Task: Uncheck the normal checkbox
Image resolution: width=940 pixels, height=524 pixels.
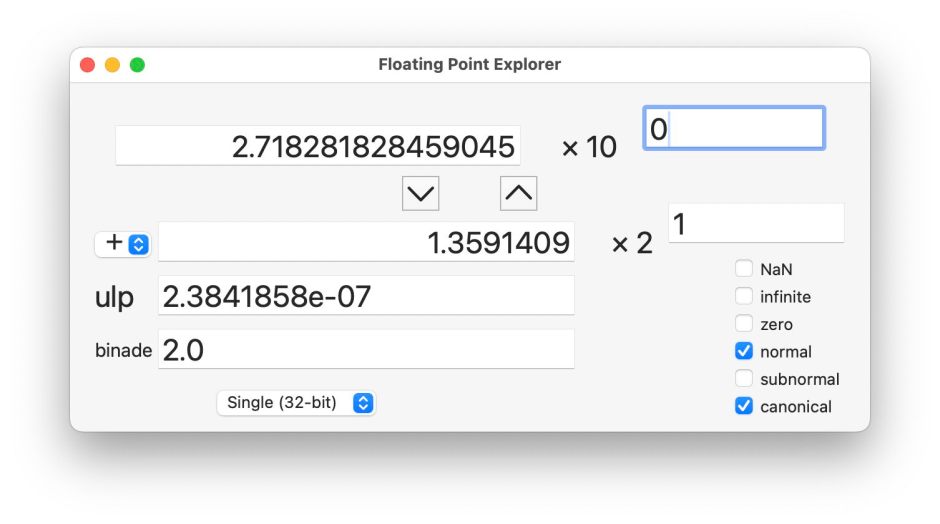Action: click(744, 352)
